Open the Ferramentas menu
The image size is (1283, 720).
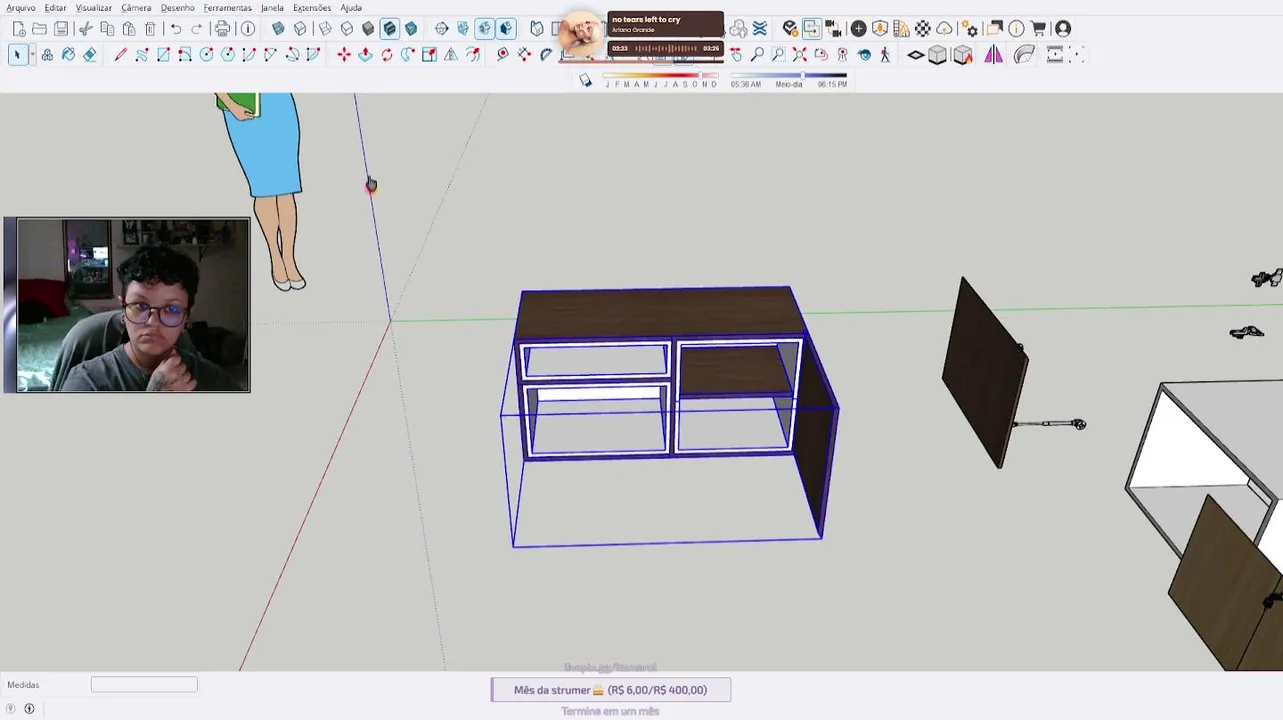[228, 8]
